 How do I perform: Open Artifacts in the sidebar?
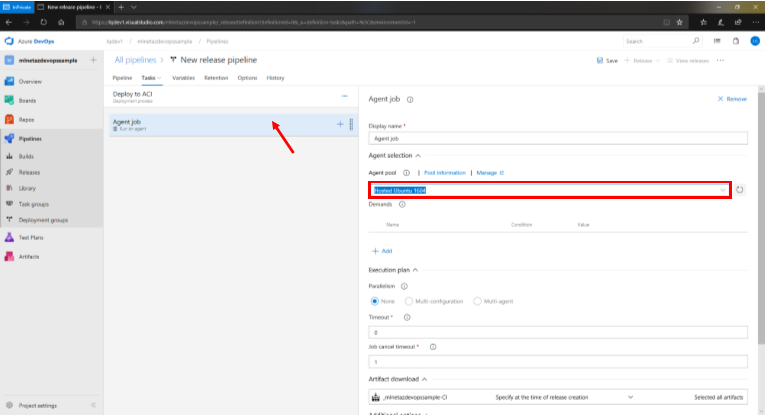(28, 256)
